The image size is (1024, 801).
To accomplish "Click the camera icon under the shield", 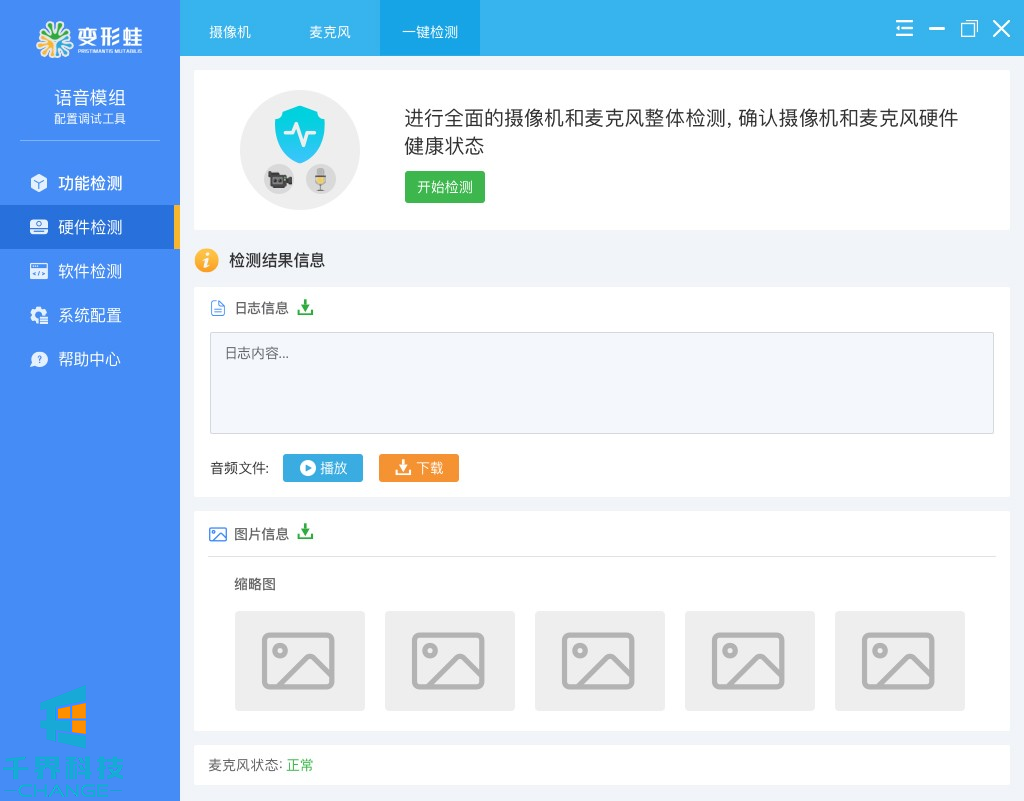I will pos(278,179).
